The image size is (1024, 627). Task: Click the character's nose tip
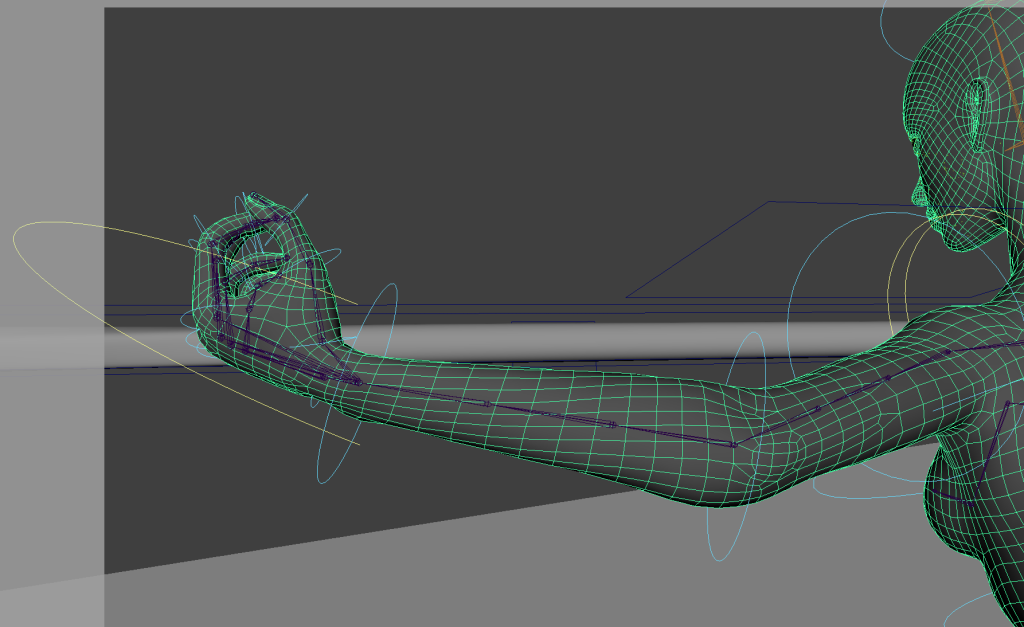click(914, 190)
